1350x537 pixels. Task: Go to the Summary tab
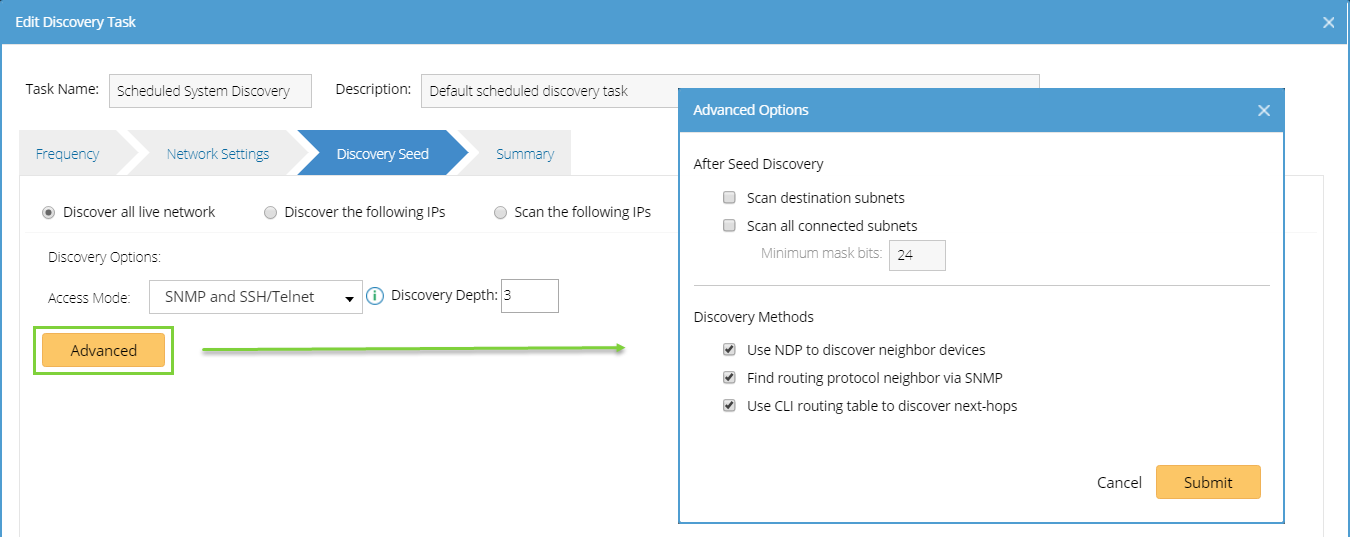524,154
